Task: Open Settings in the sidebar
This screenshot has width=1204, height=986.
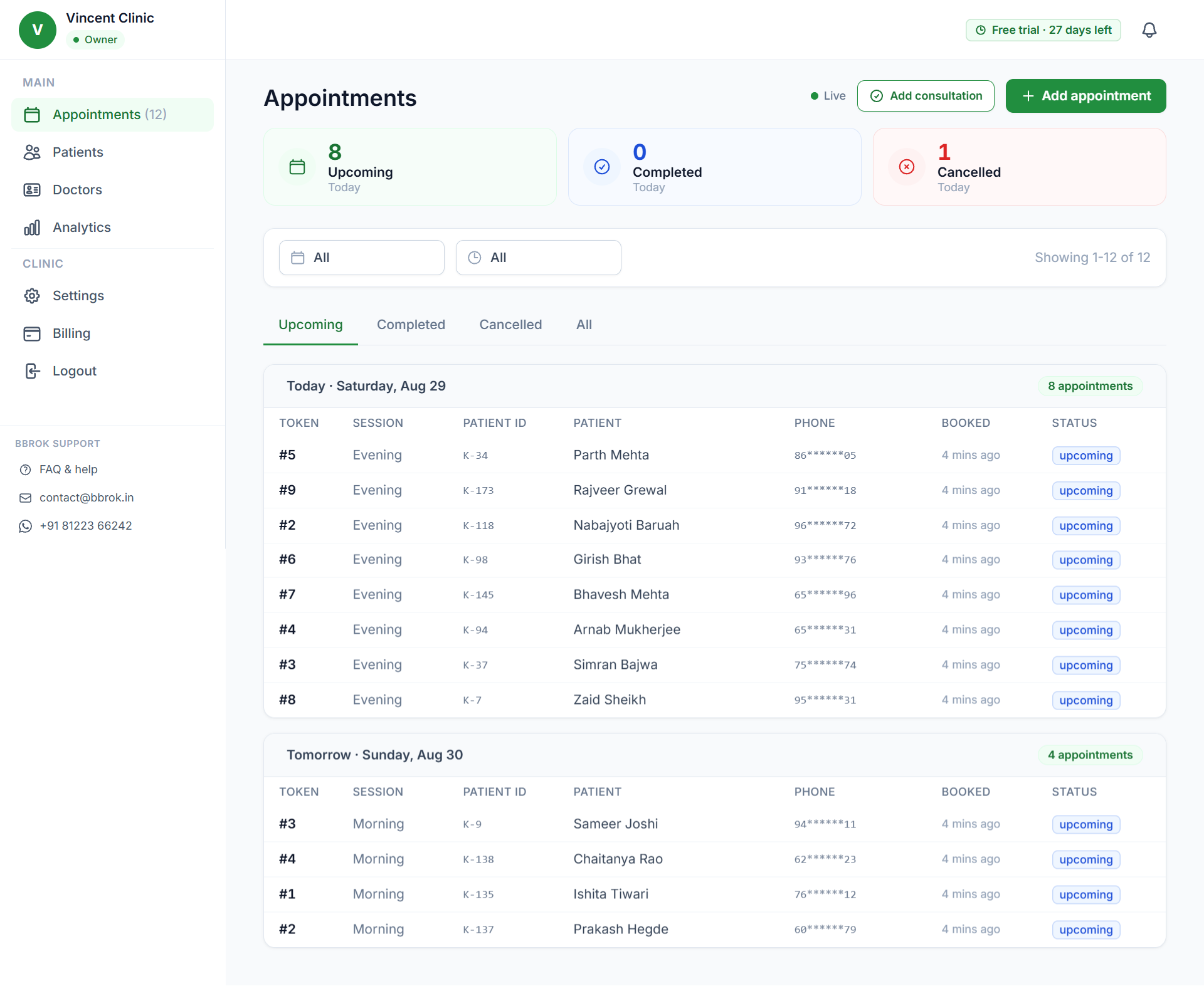Action: 113,296
